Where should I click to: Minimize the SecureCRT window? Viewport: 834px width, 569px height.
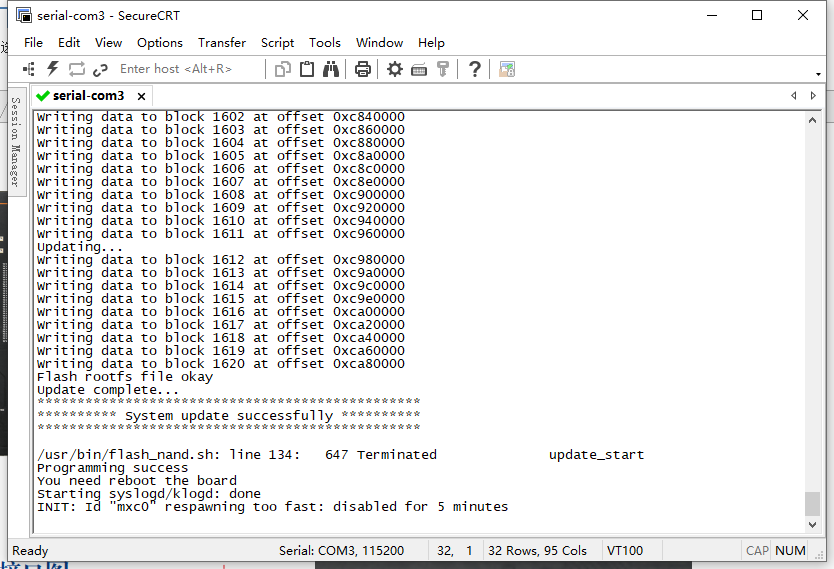712,15
